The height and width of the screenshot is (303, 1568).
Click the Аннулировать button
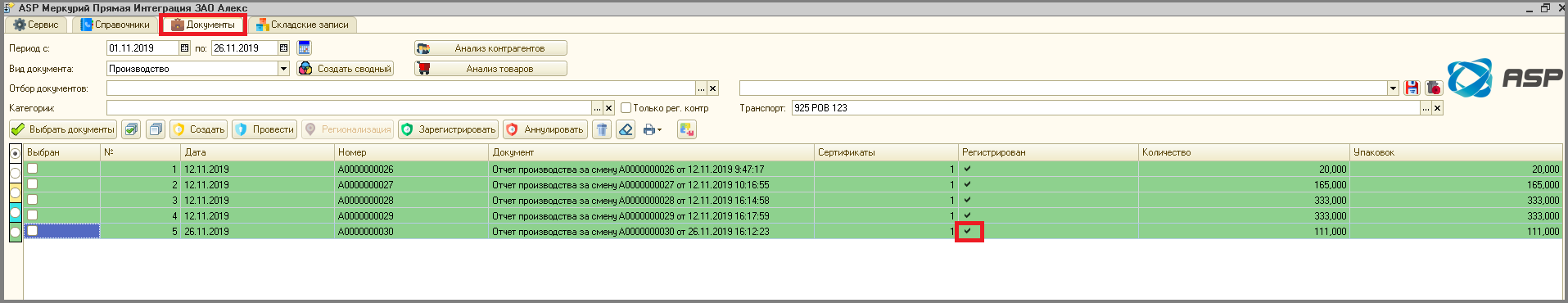545,129
